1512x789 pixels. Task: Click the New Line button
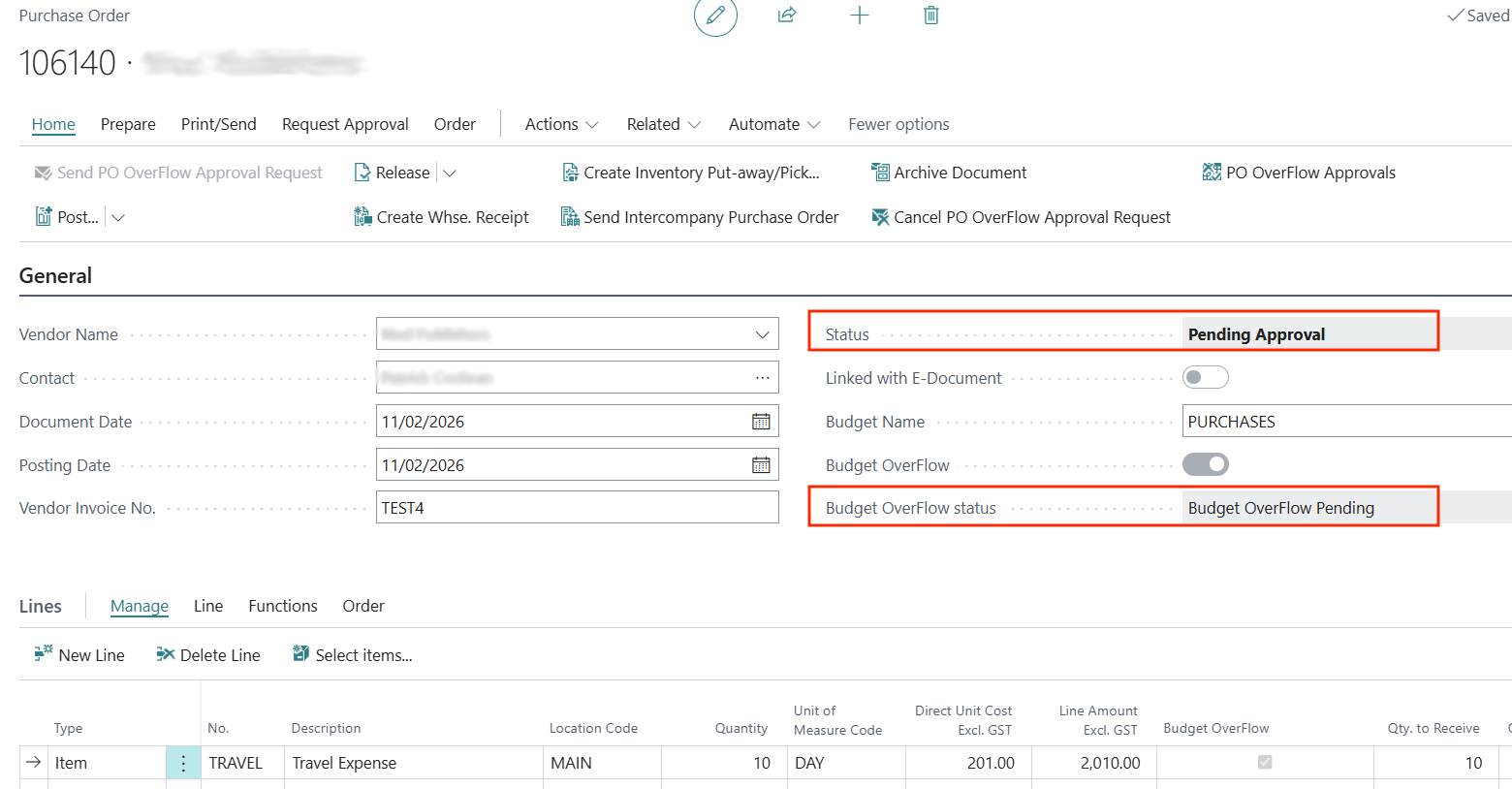coord(79,655)
